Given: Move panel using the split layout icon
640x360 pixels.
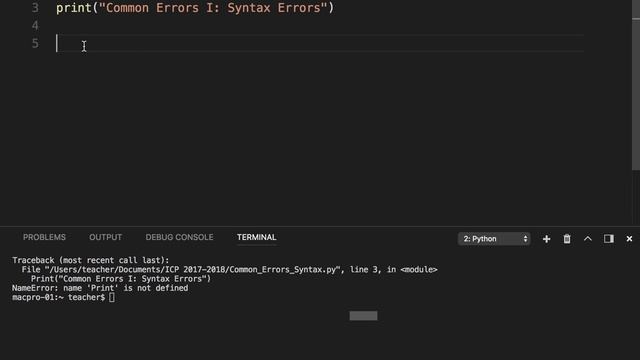Looking at the screenshot, I should tap(609, 239).
